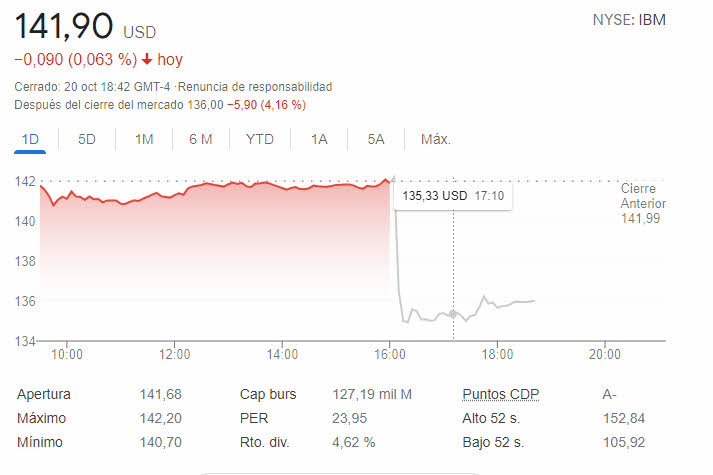
Task: Open the 1M chart range
Action: coord(144,140)
